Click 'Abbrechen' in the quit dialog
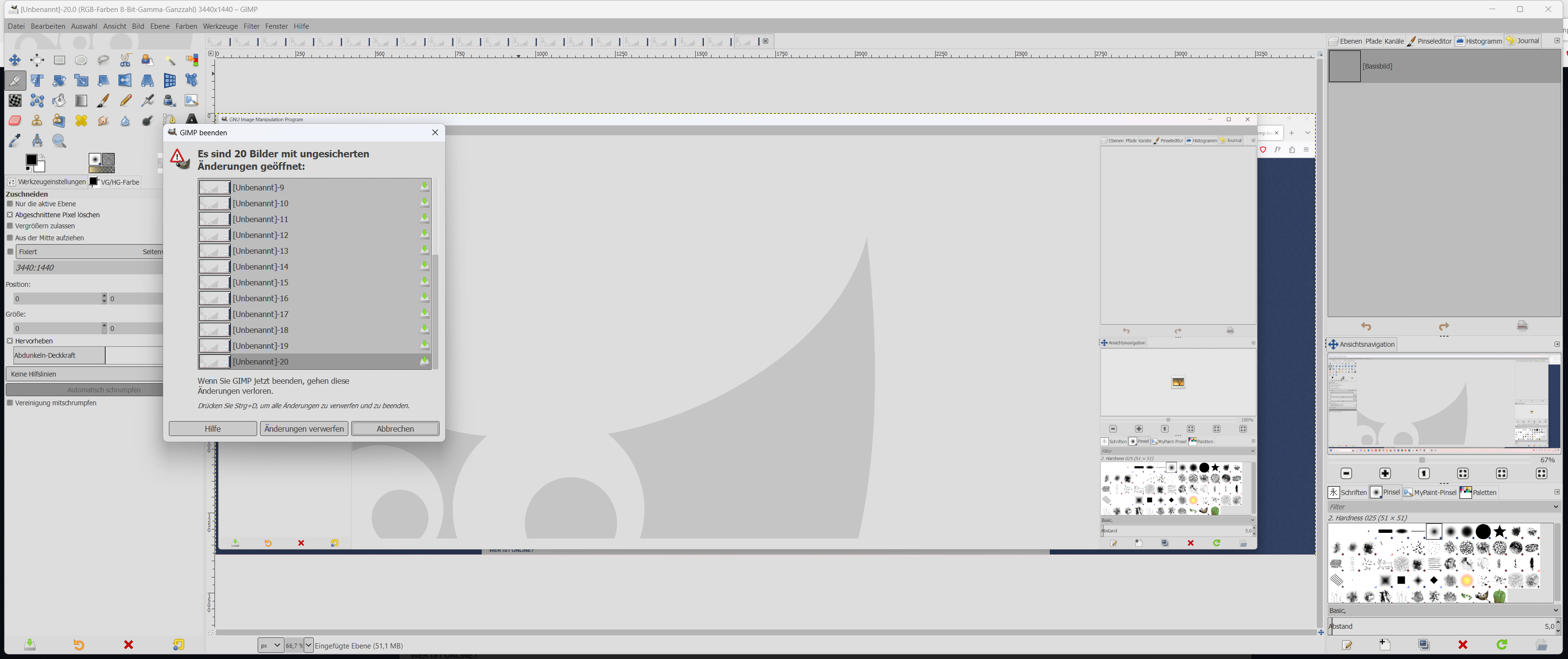Image resolution: width=1568 pixels, height=659 pixels. click(x=395, y=428)
